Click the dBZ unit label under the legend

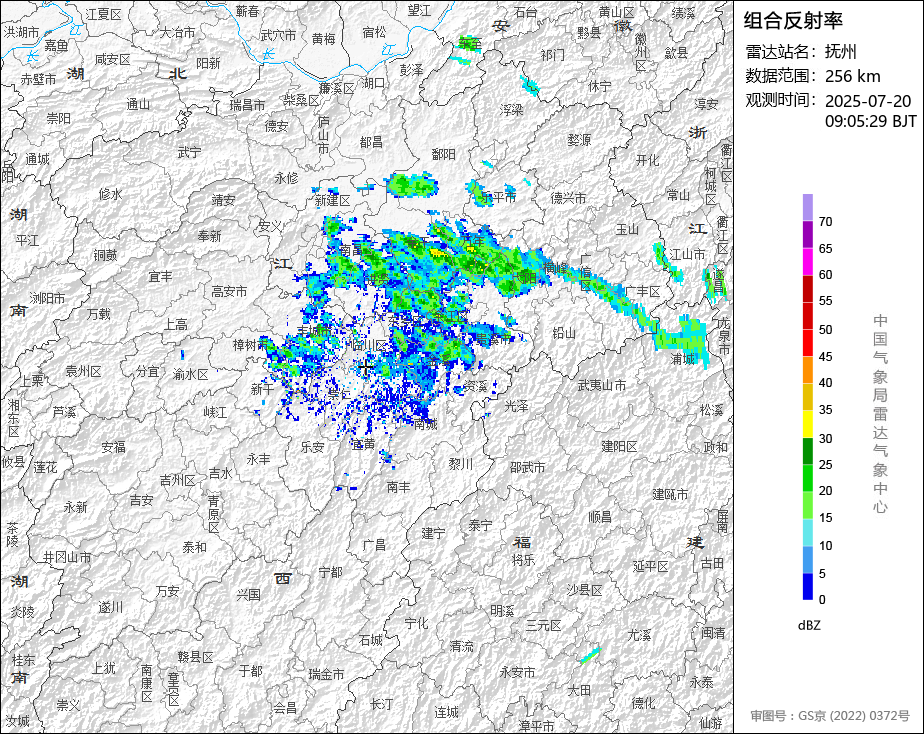pyautogui.click(x=808, y=625)
